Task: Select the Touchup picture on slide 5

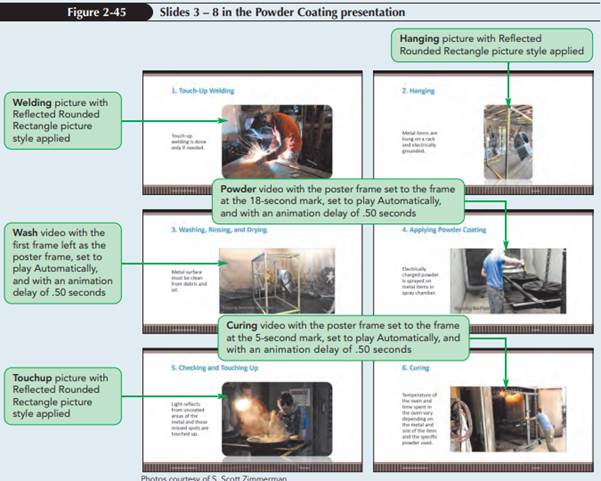Action: [277, 419]
